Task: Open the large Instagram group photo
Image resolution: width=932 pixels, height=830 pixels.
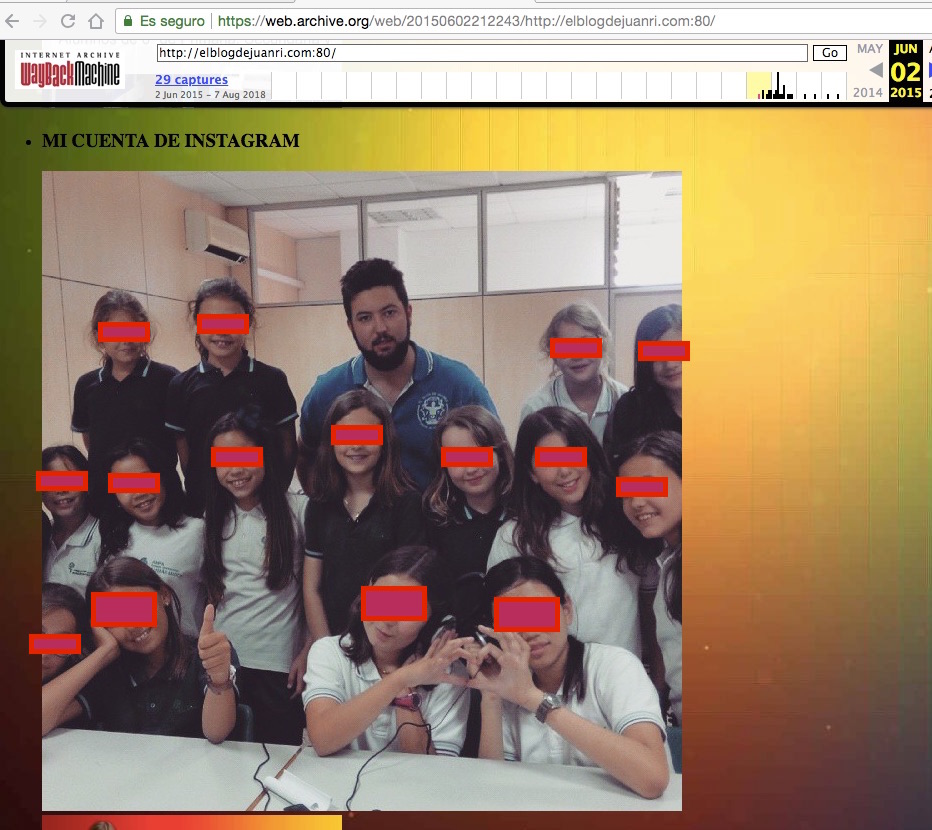Action: pyautogui.click(x=361, y=490)
